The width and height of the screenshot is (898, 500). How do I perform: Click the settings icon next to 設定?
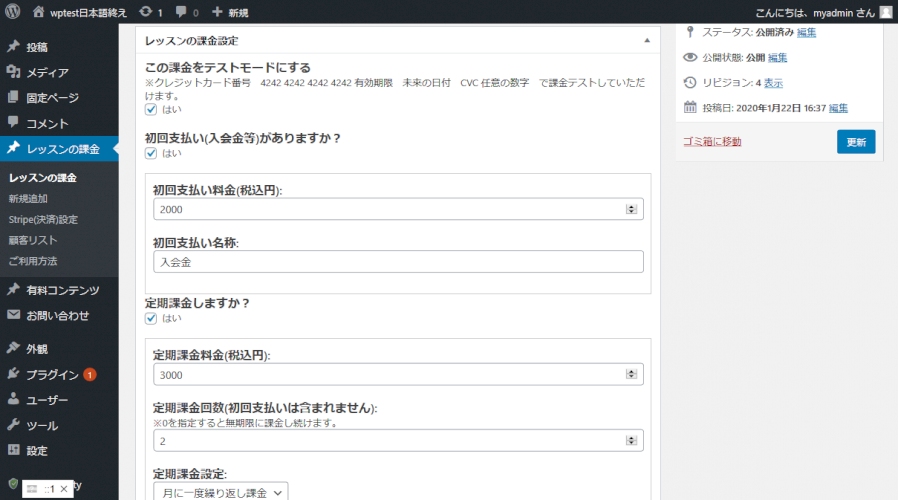[14, 450]
